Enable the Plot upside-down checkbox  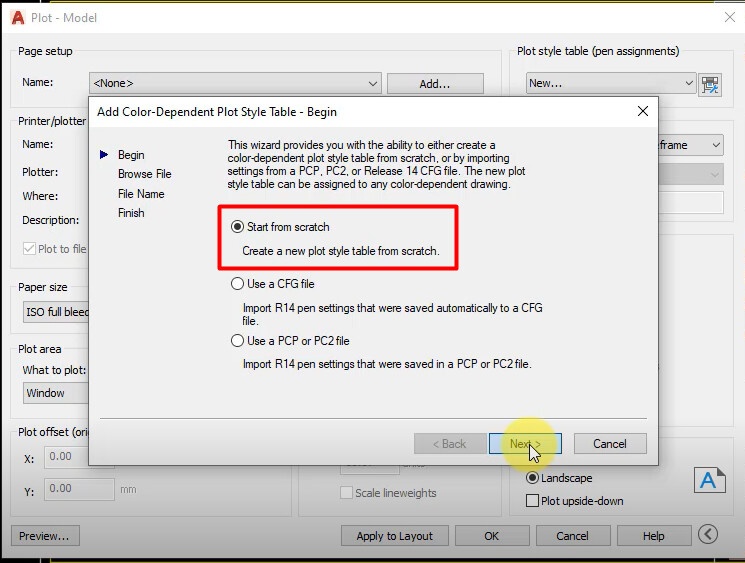(532, 500)
